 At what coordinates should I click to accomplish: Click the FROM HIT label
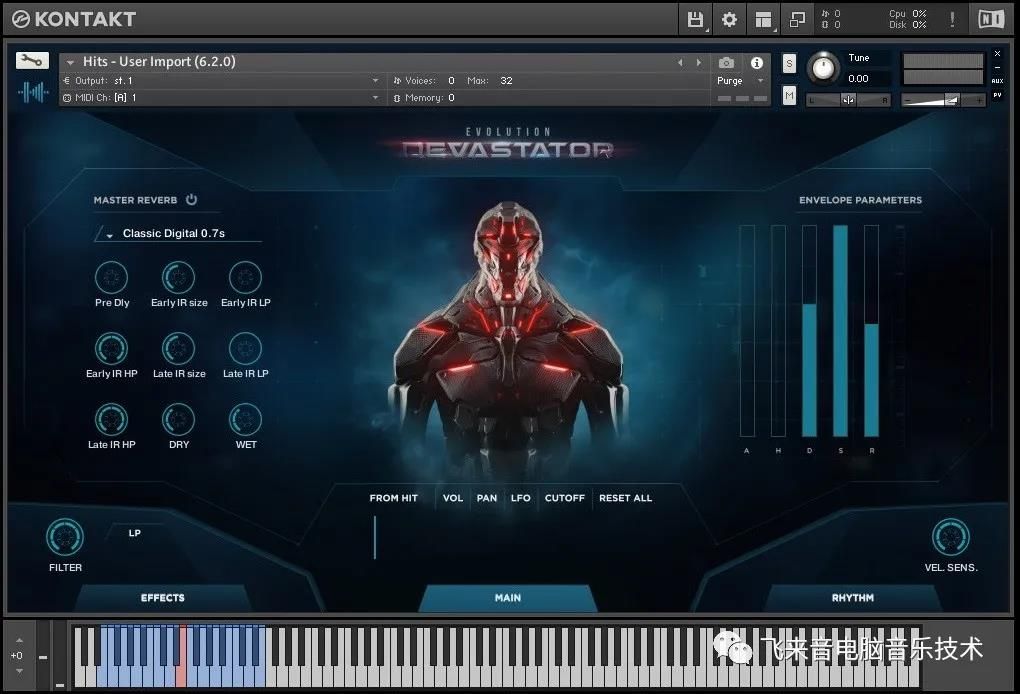coord(394,498)
